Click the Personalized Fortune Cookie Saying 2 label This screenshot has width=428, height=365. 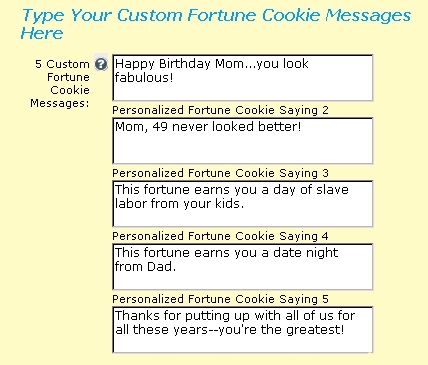coord(220,110)
